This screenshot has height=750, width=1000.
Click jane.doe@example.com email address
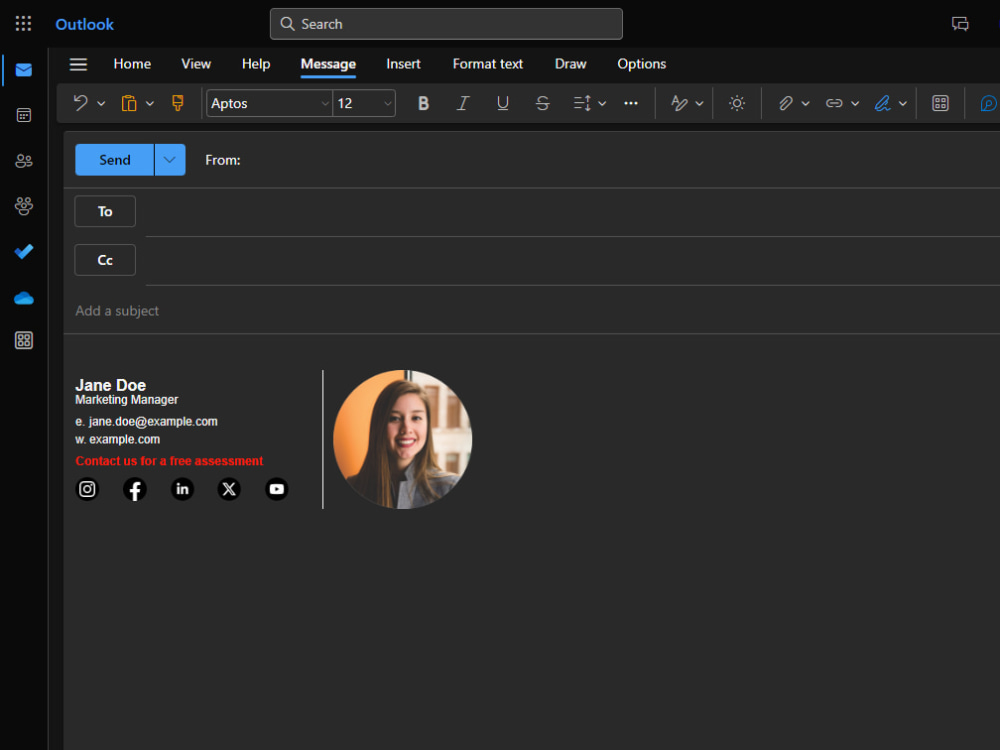coord(153,422)
